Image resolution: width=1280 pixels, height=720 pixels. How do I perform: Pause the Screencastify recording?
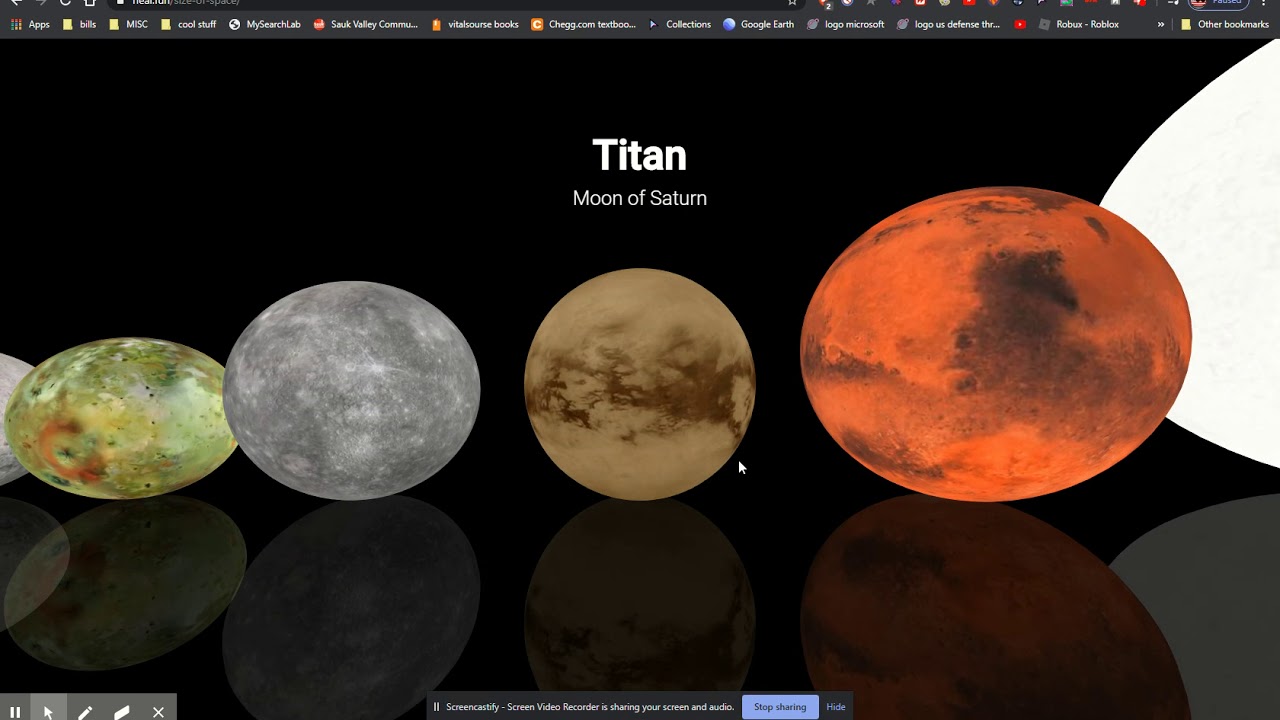pyautogui.click(x=15, y=712)
